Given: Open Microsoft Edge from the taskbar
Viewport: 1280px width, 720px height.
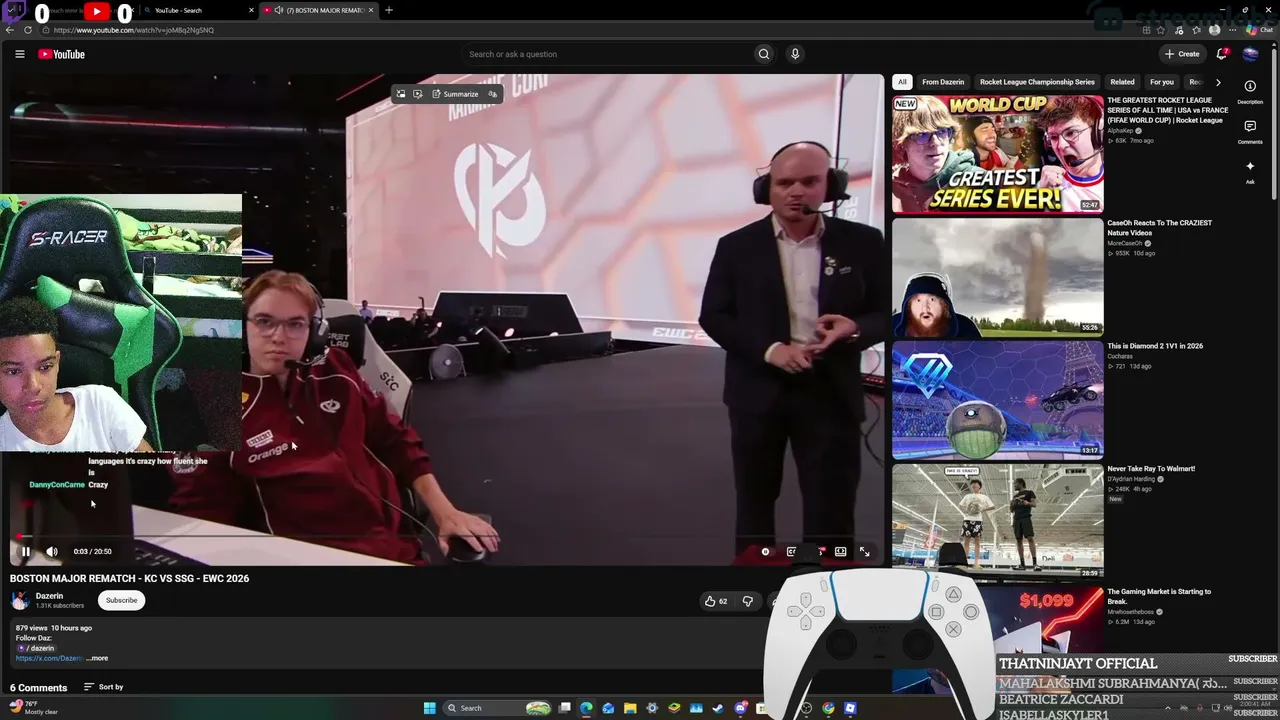Looking at the screenshot, I should pyautogui.click(x=586, y=708).
